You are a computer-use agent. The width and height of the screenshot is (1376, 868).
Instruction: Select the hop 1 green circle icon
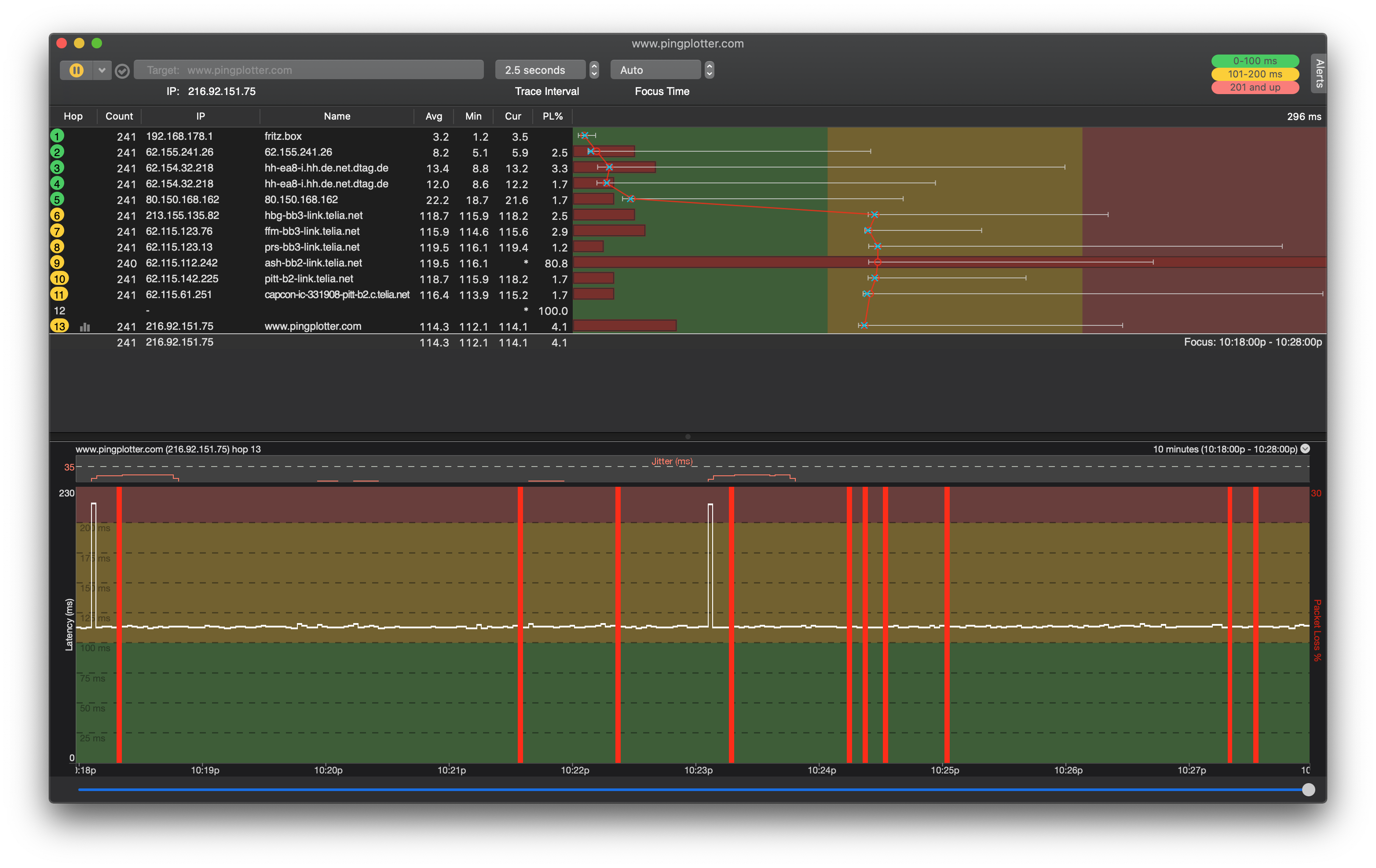click(57, 136)
